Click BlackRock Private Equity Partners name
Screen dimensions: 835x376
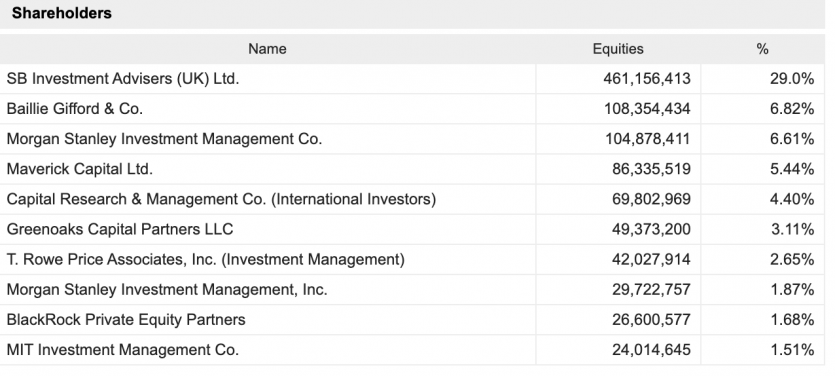126,320
